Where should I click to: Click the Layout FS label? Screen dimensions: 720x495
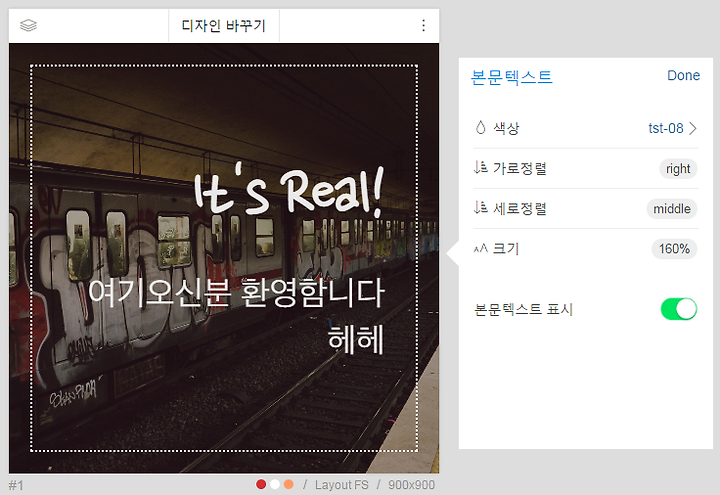tap(342, 485)
